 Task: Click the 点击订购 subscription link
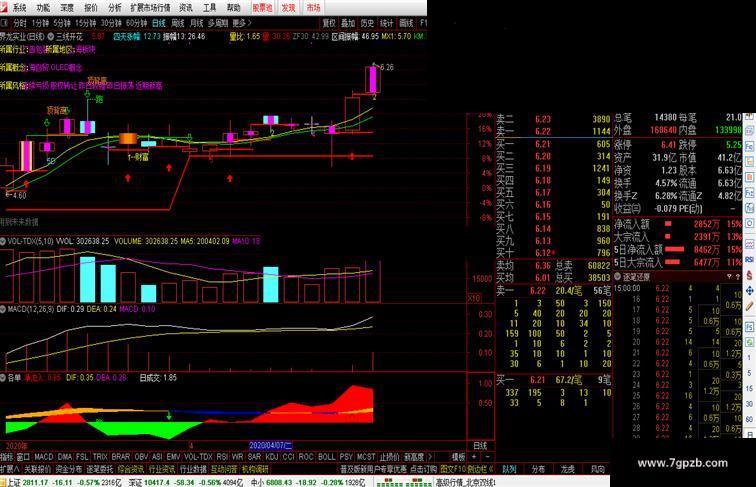pos(423,469)
